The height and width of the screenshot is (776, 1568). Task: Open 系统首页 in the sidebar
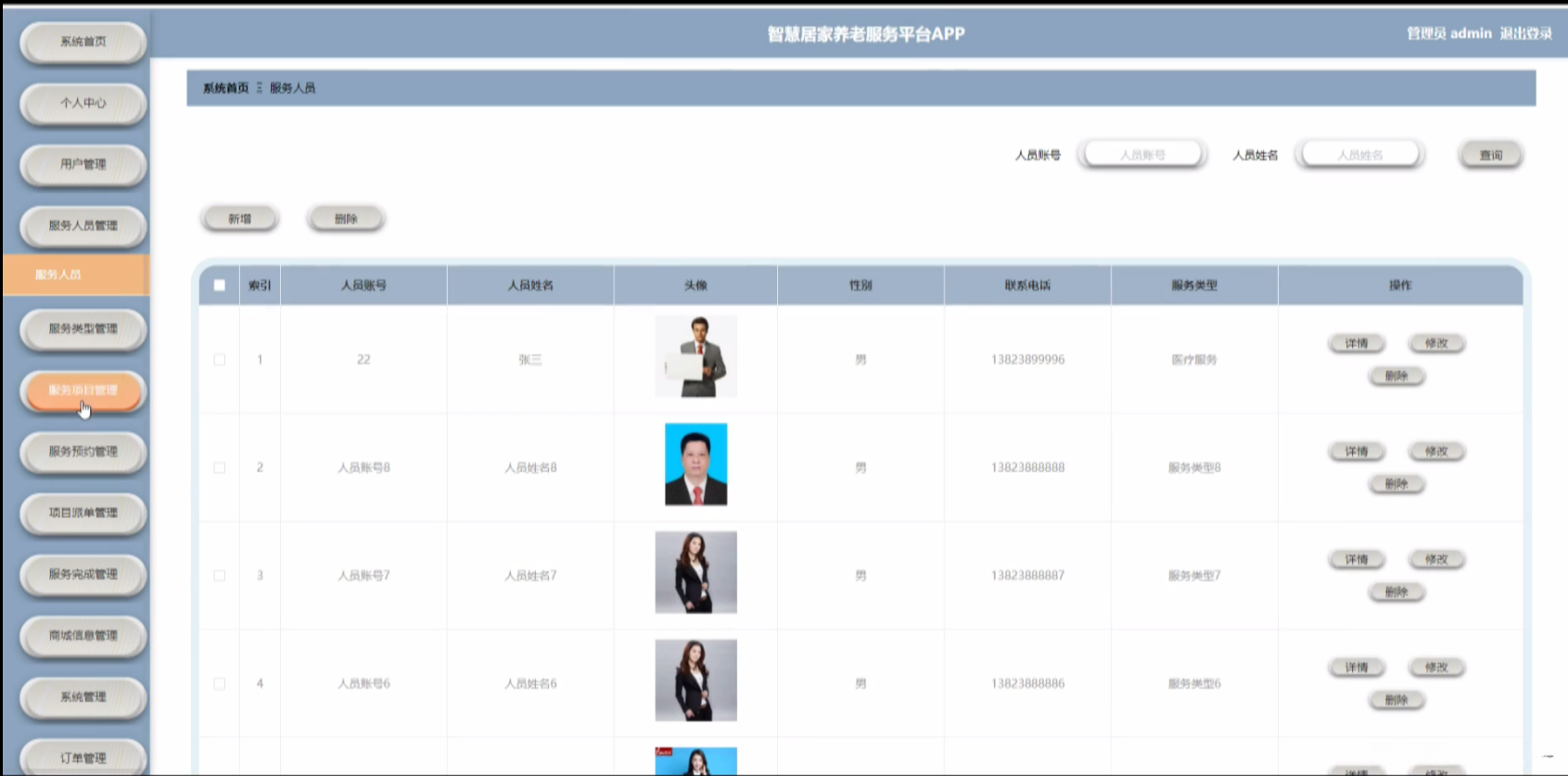83,42
